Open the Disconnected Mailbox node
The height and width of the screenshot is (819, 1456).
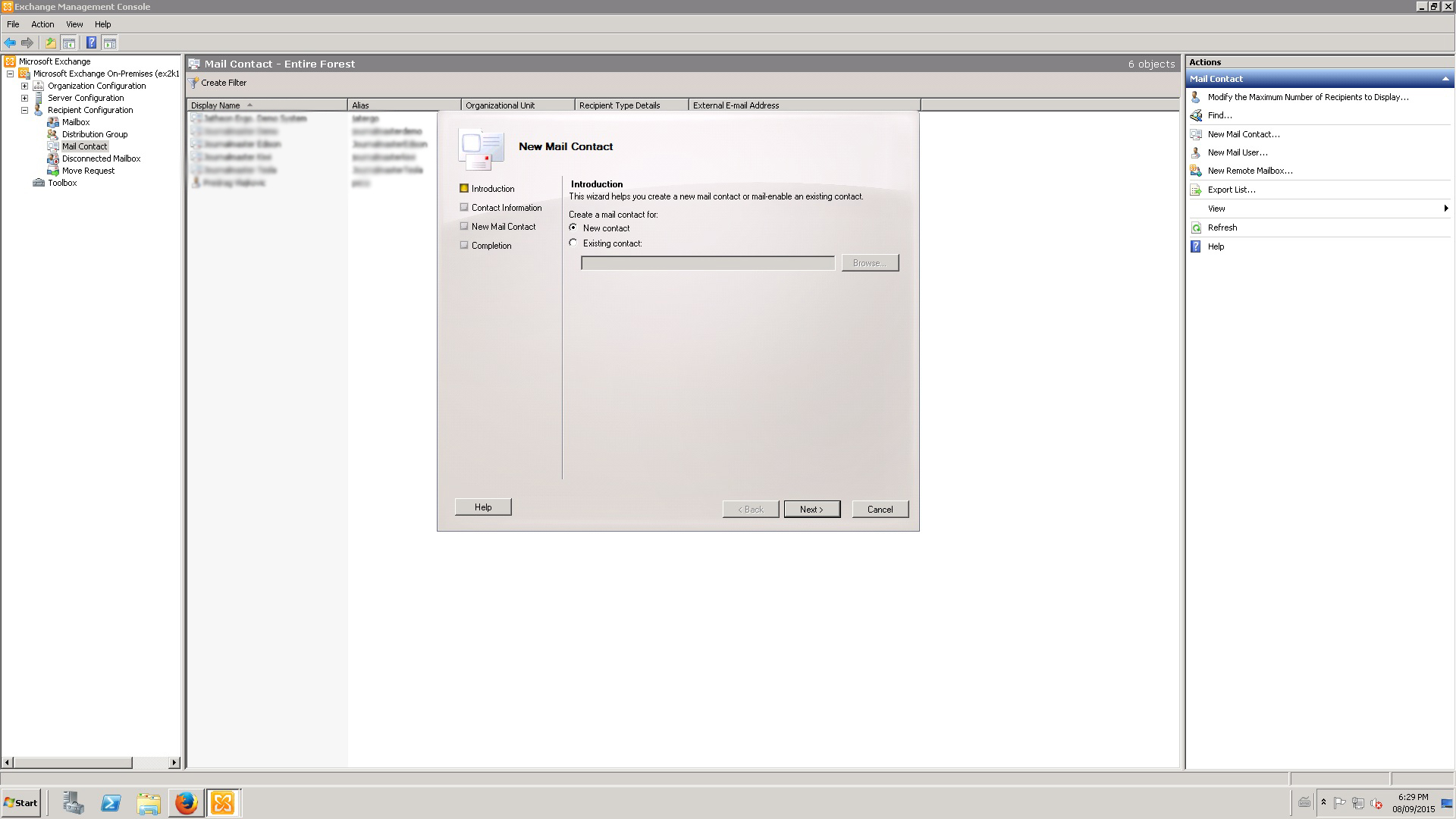point(101,158)
